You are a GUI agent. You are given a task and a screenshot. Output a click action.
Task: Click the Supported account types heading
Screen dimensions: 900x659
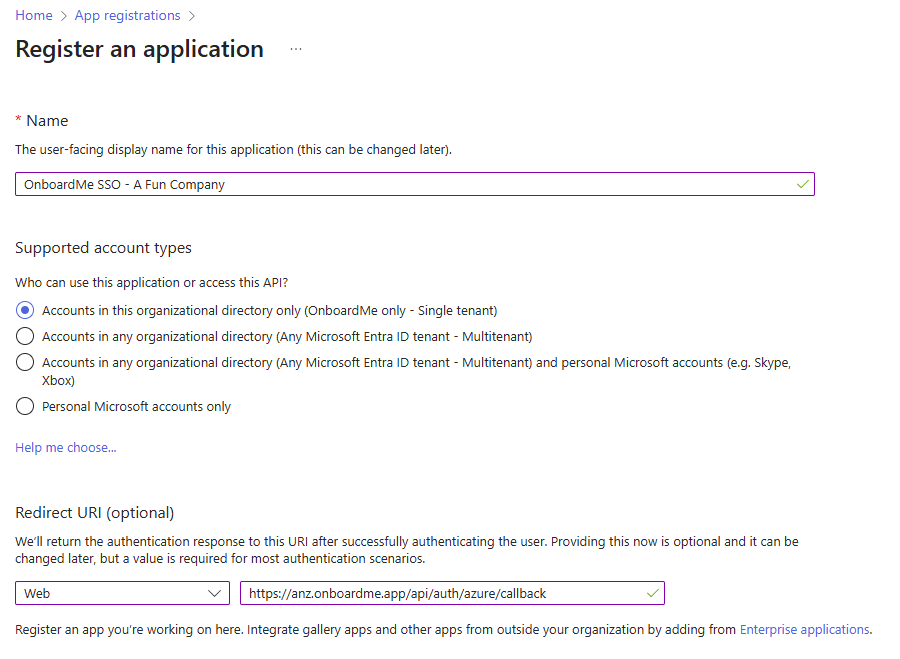point(103,247)
